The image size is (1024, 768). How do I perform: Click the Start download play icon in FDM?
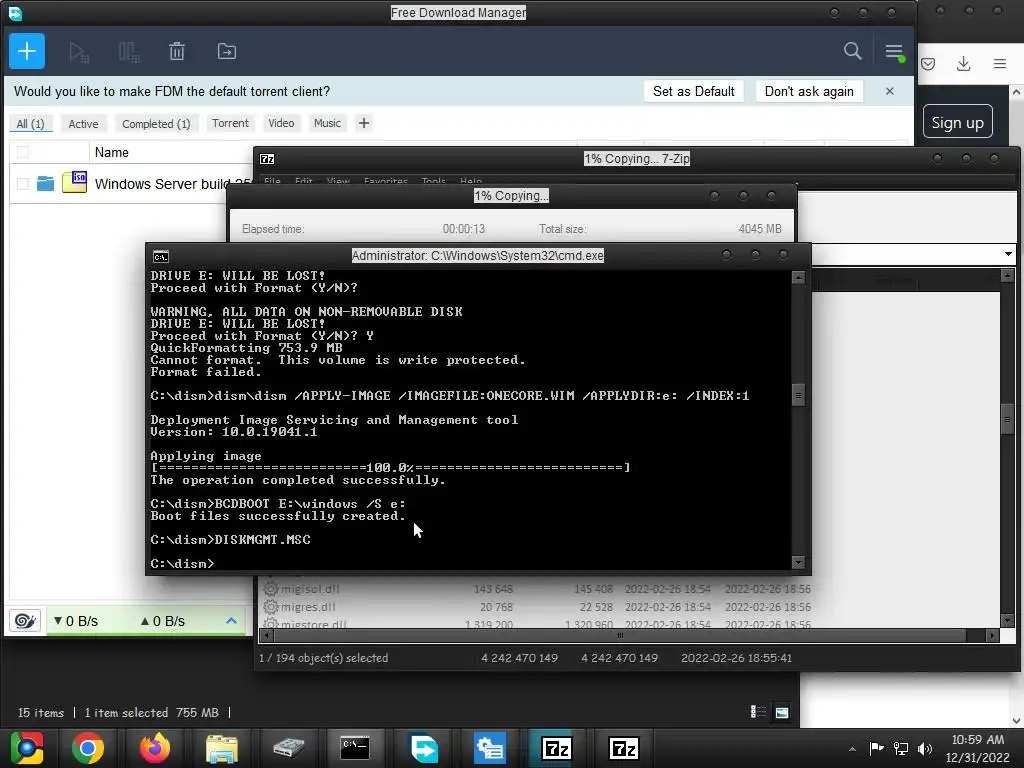79,52
